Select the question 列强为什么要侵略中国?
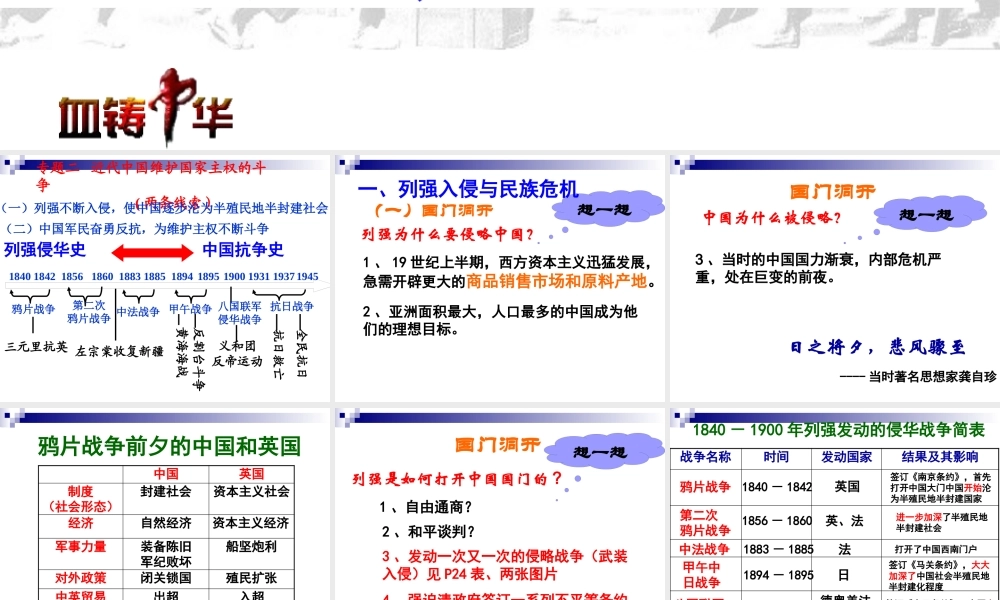Screen dimensions: 1000x600 click(447, 235)
